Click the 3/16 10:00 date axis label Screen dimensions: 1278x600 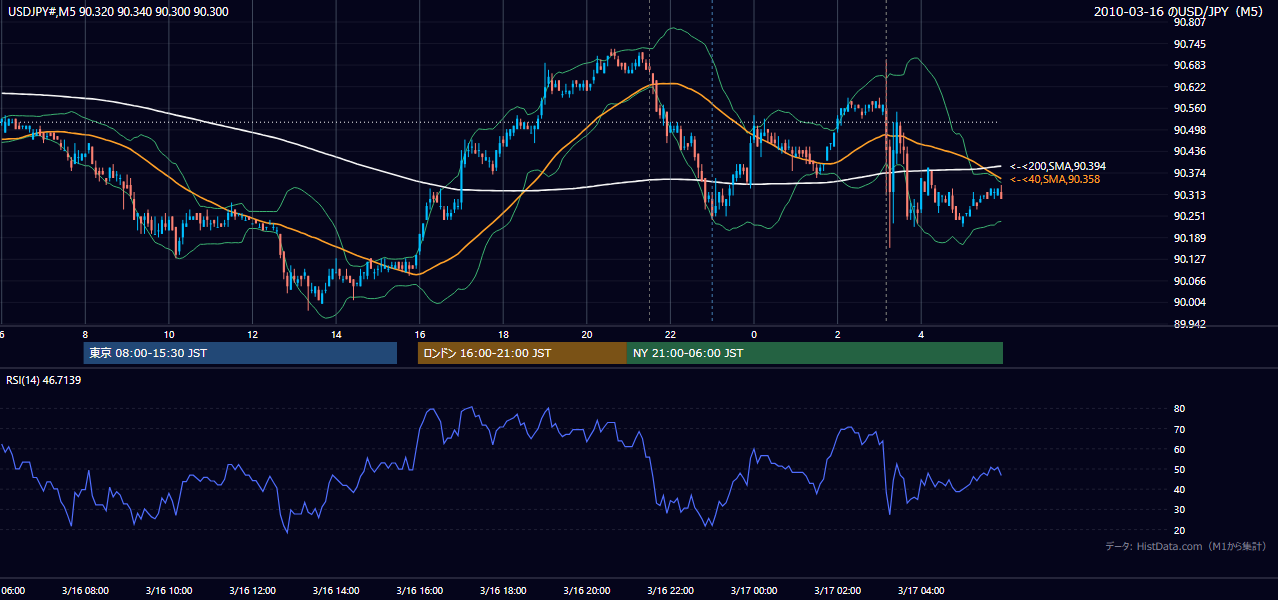[168, 591]
